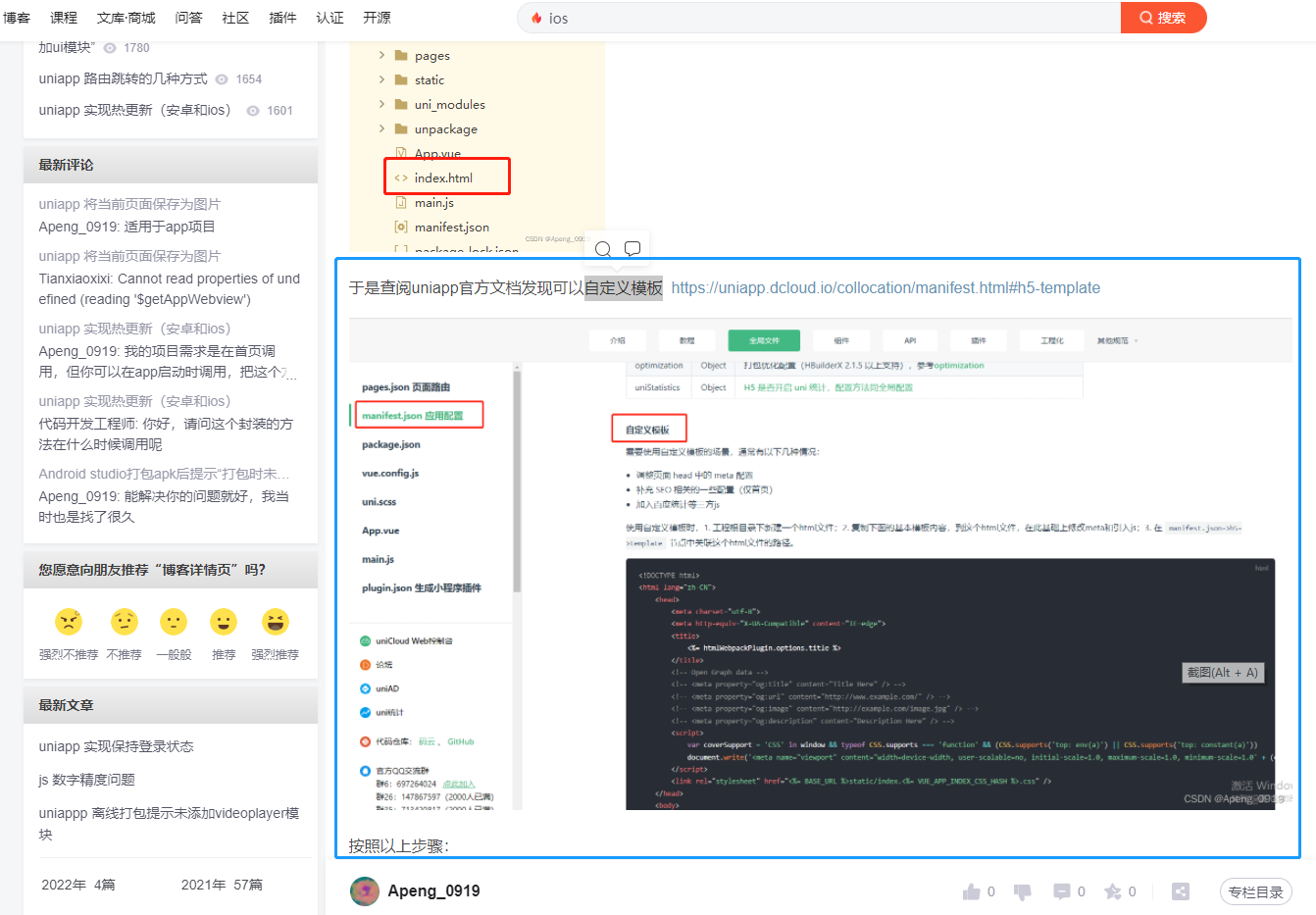This screenshot has width=1316, height=915.
Task: Click the share icon next to the star
Action: click(x=1180, y=891)
